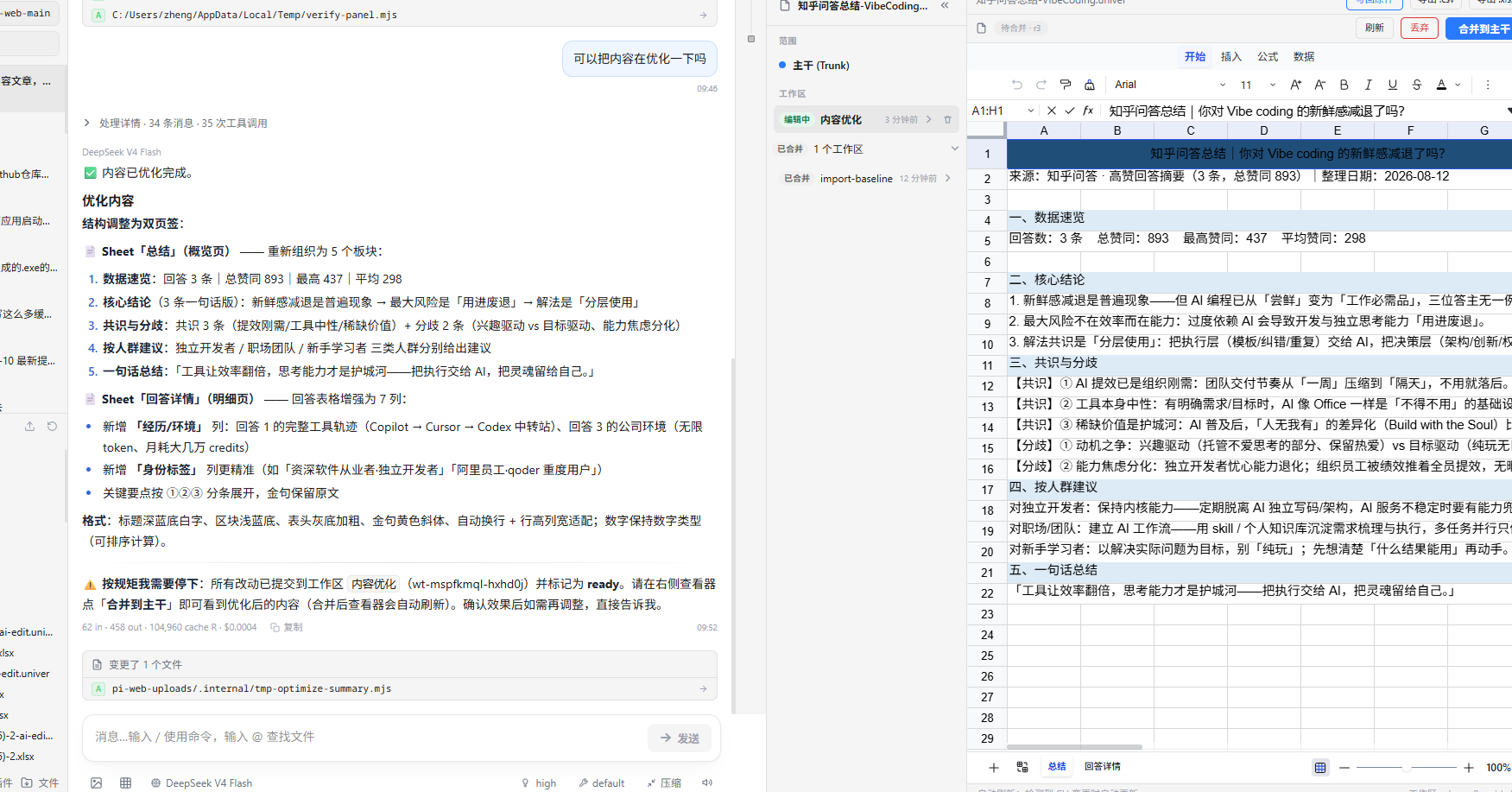
Task: Attach an image with picture icon
Action: 97,783
